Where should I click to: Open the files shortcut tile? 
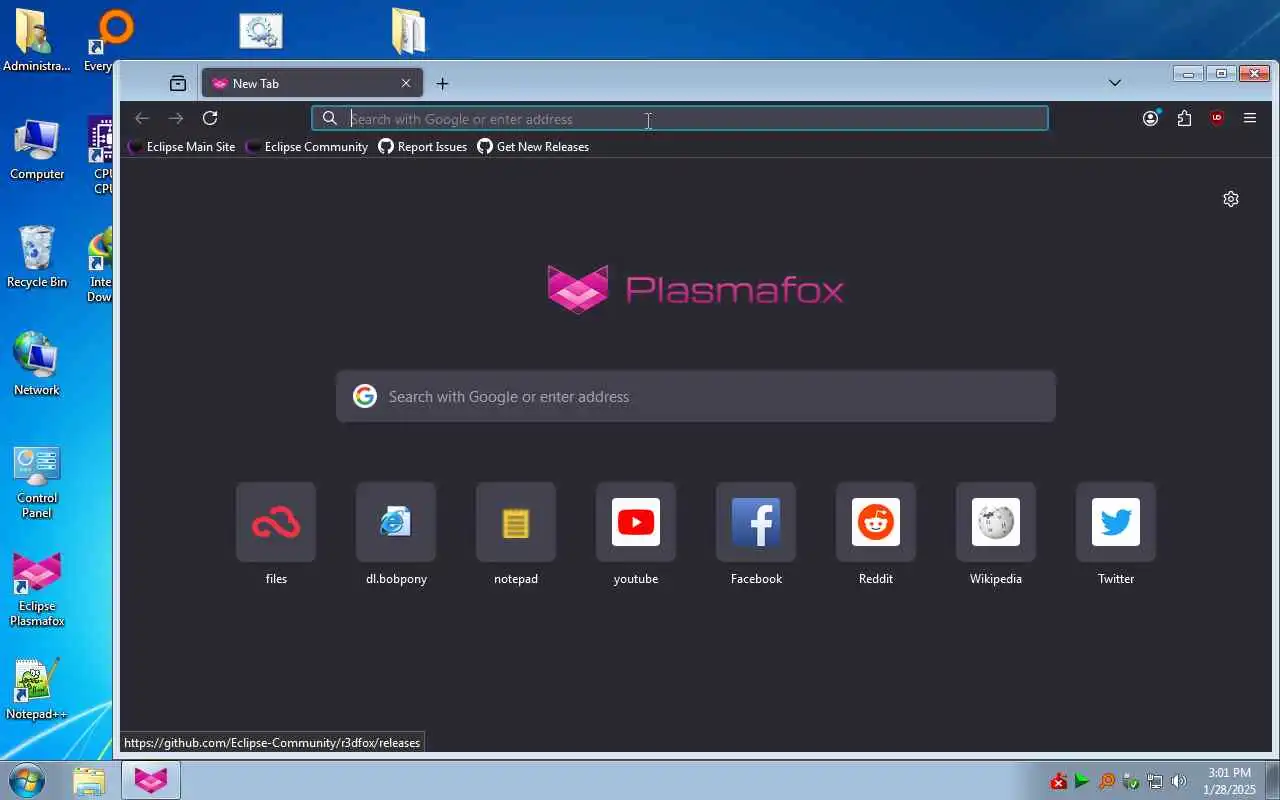click(276, 522)
